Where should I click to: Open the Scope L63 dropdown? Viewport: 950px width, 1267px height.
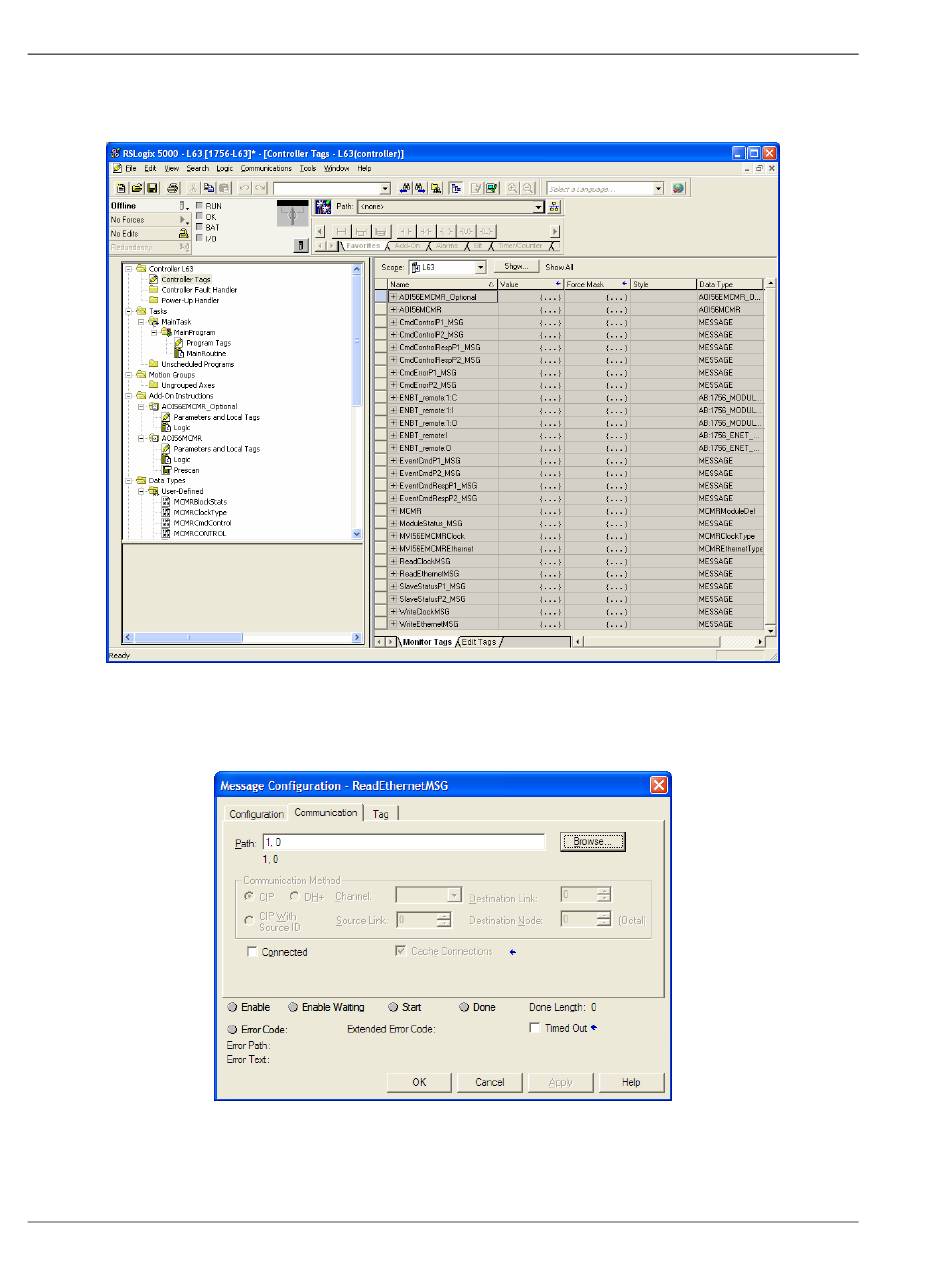tap(480, 267)
